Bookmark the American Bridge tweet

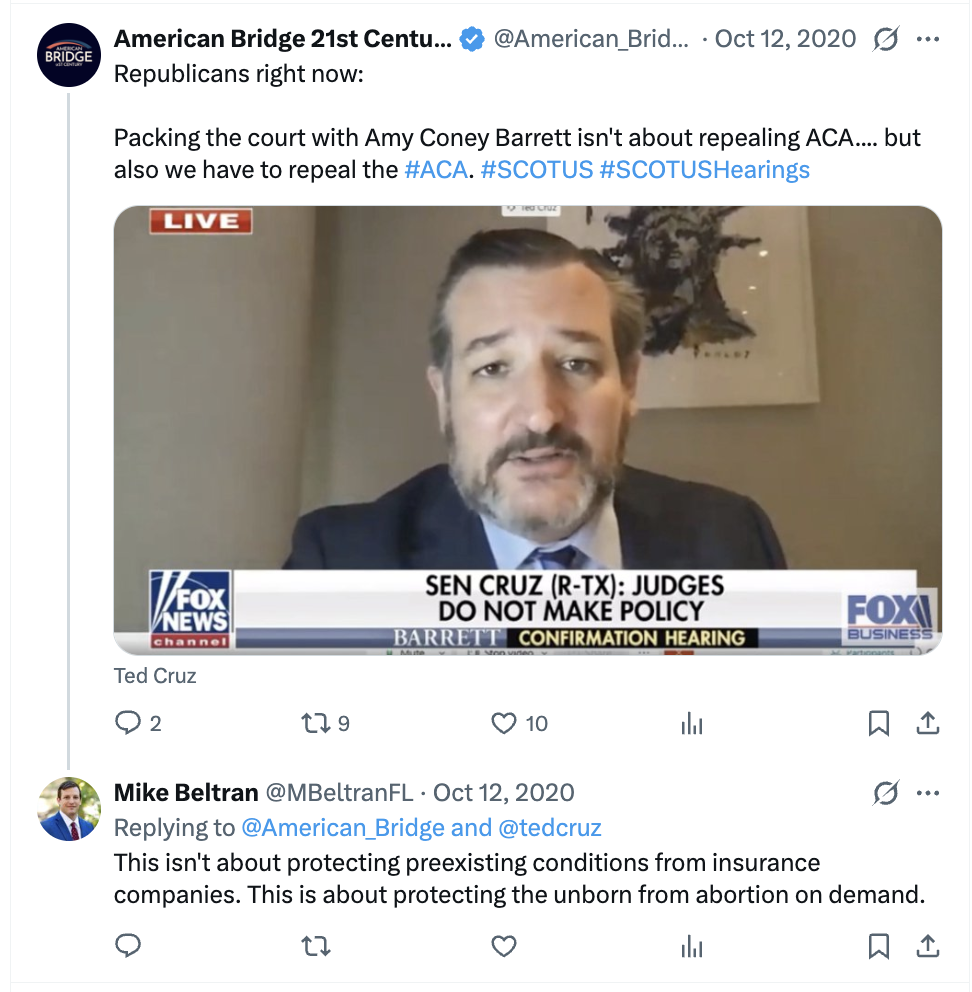pos(878,723)
